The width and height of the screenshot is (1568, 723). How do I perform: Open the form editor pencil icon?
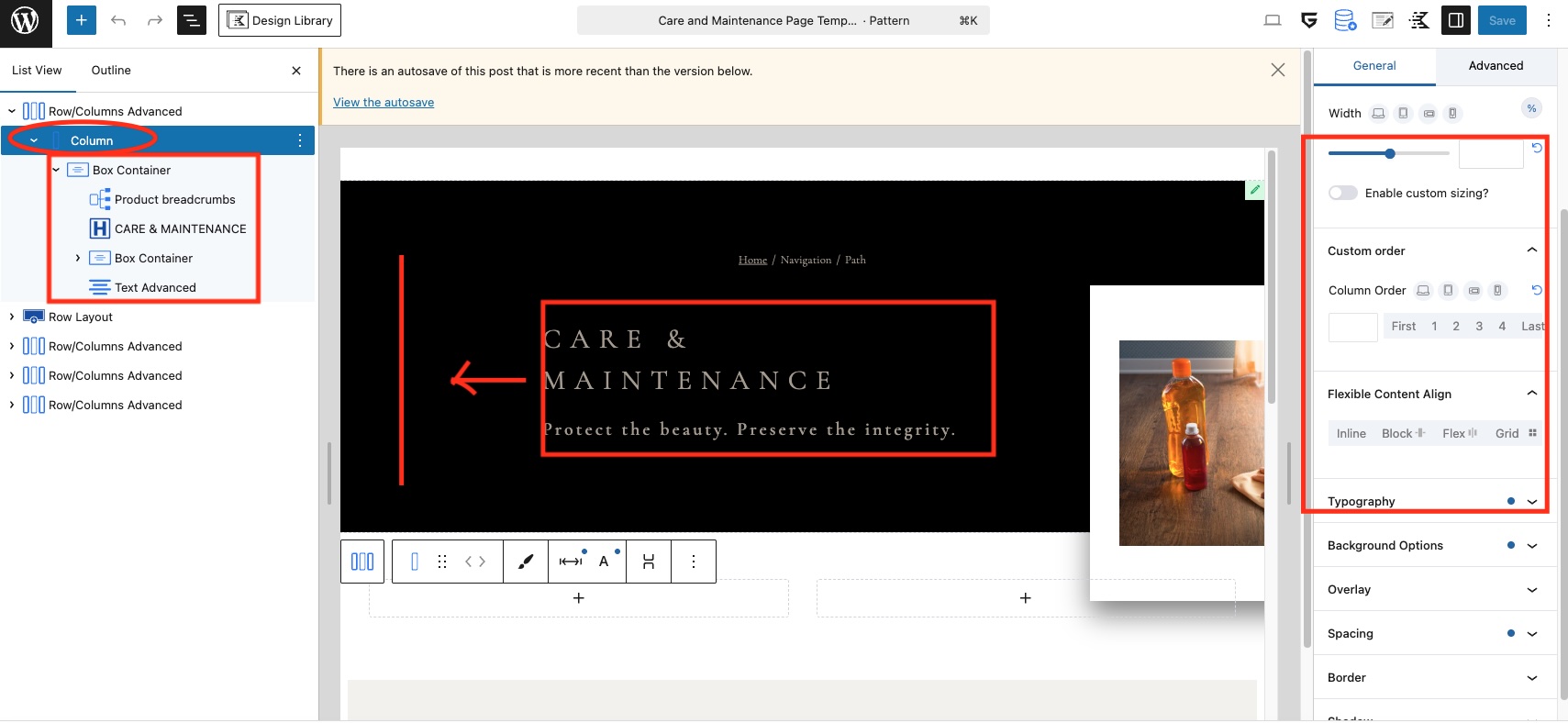click(x=1383, y=20)
